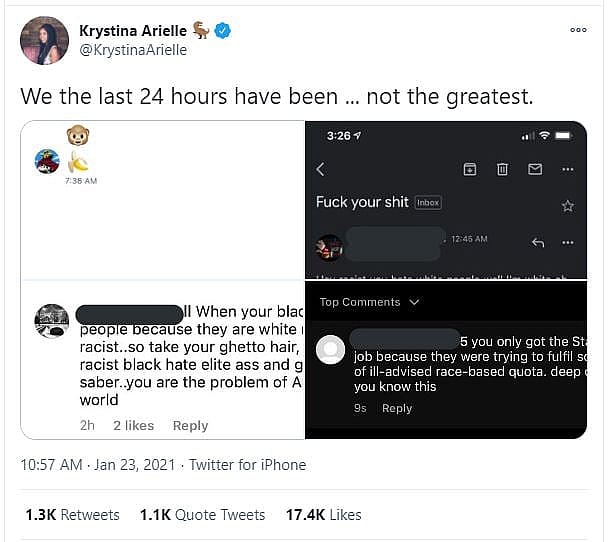Open the email three-dot options menu
Viewport: 612px width, 542px height.
click(568, 242)
